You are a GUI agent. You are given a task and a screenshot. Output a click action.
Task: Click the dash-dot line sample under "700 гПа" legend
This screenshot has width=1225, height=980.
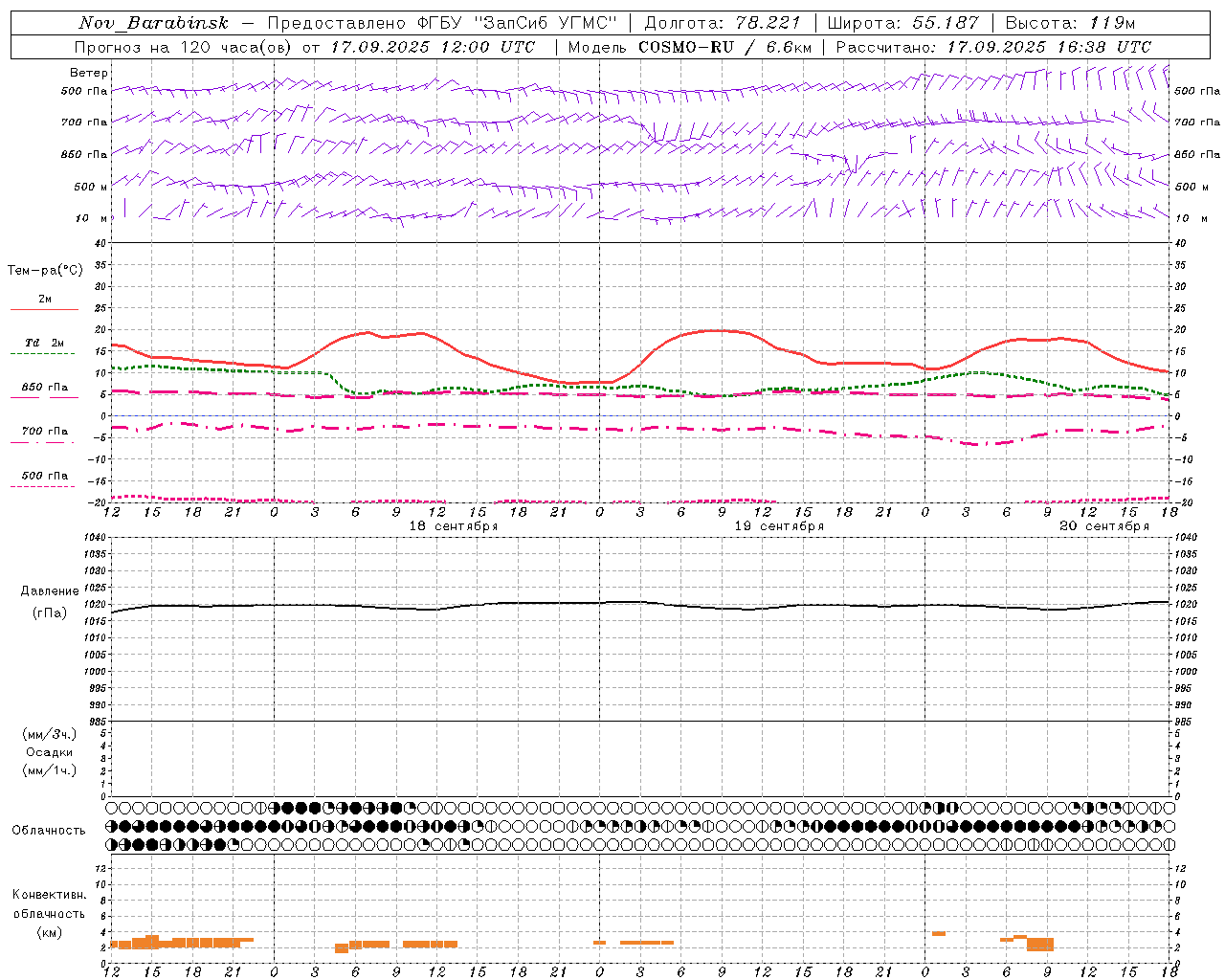coord(44,442)
